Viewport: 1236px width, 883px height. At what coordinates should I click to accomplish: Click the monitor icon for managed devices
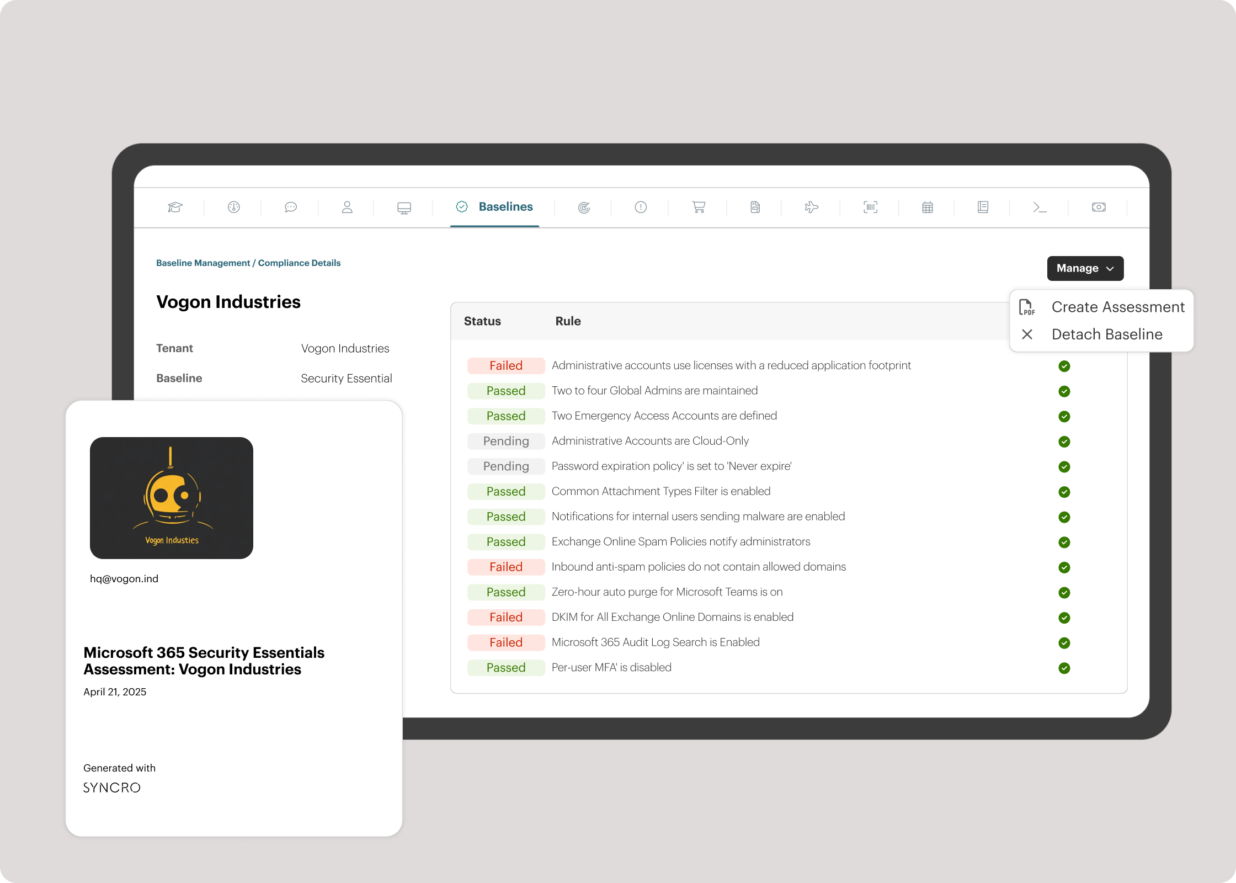[x=403, y=207]
